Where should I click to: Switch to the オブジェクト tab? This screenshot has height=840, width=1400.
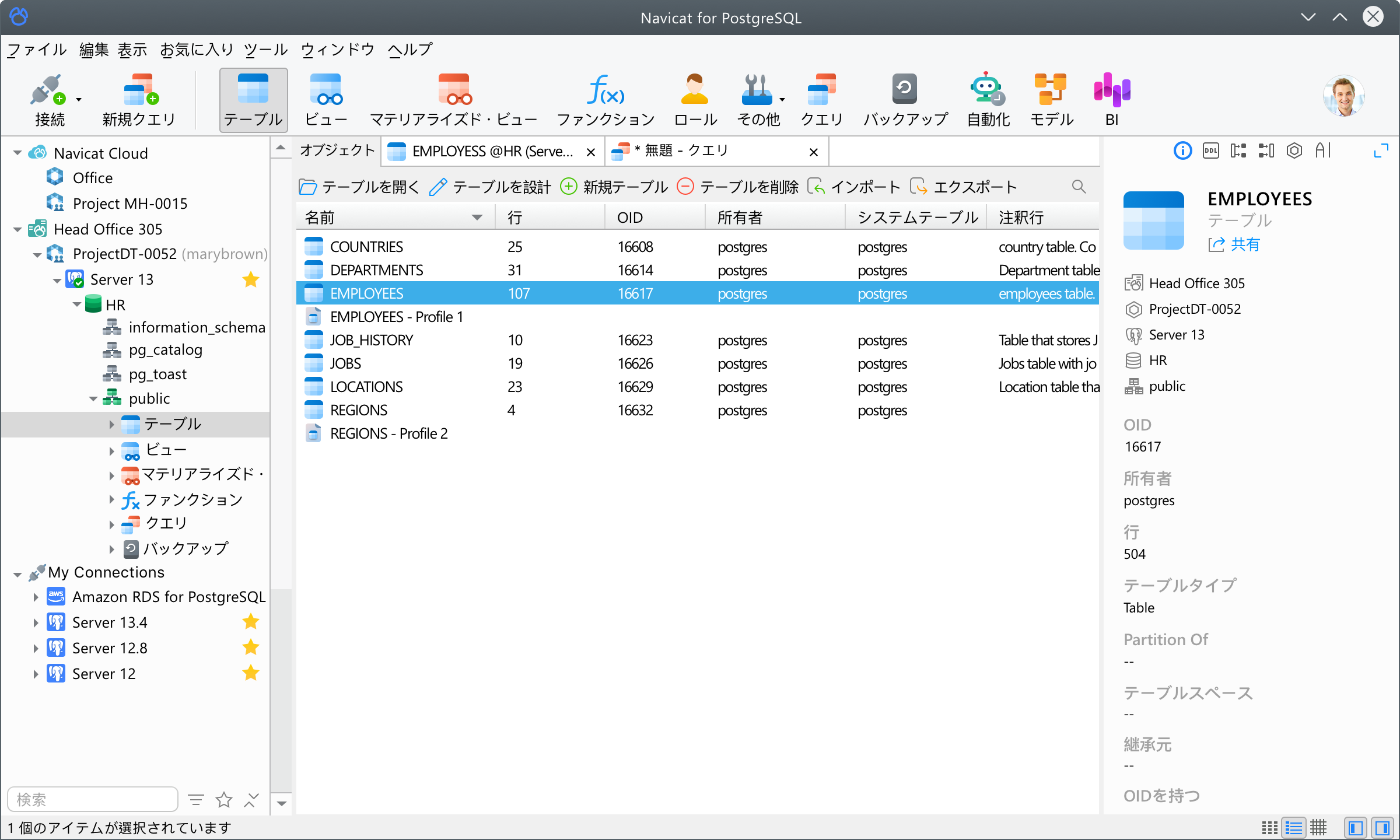tap(337, 150)
